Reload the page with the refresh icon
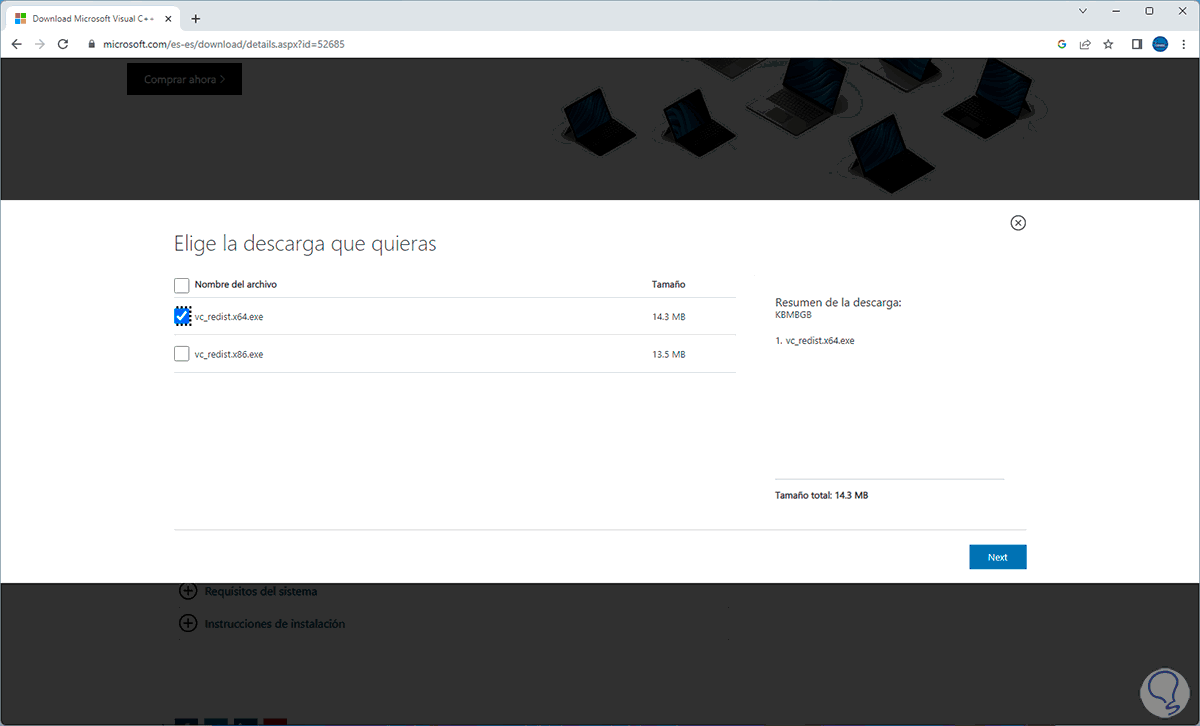Screen dimensions: 1200x726 pyautogui.click(x=63, y=44)
